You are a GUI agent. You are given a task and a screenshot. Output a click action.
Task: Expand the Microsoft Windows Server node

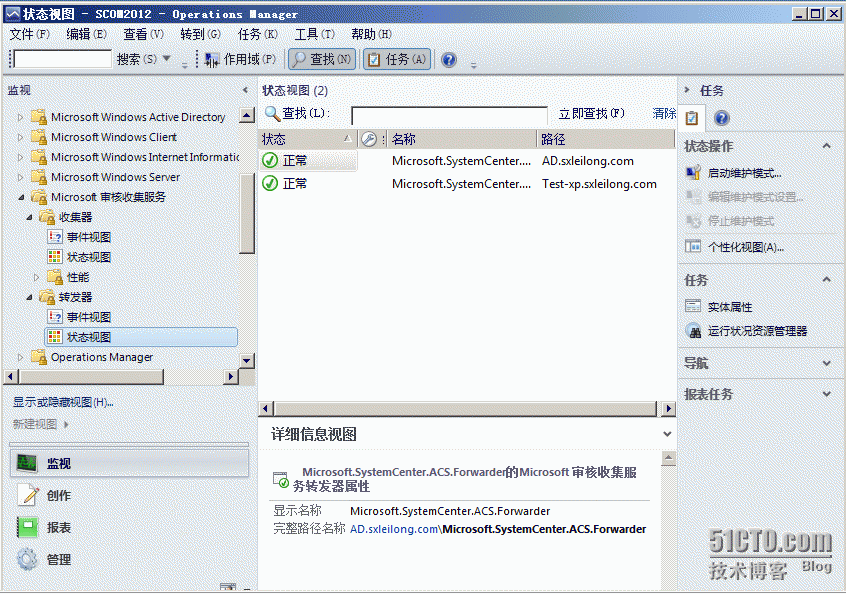21,177
